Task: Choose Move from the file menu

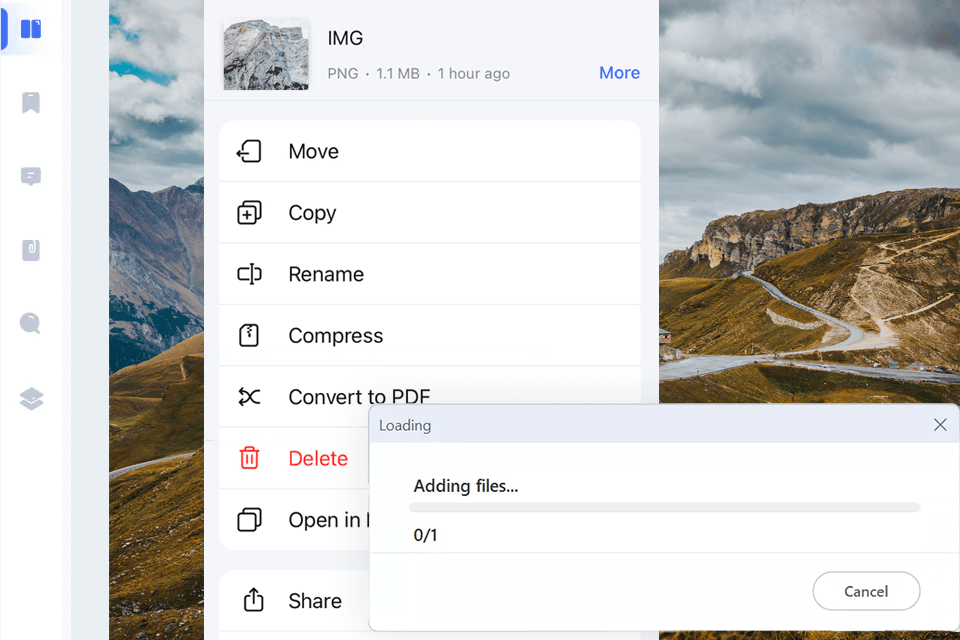Action: click(430, 151)
